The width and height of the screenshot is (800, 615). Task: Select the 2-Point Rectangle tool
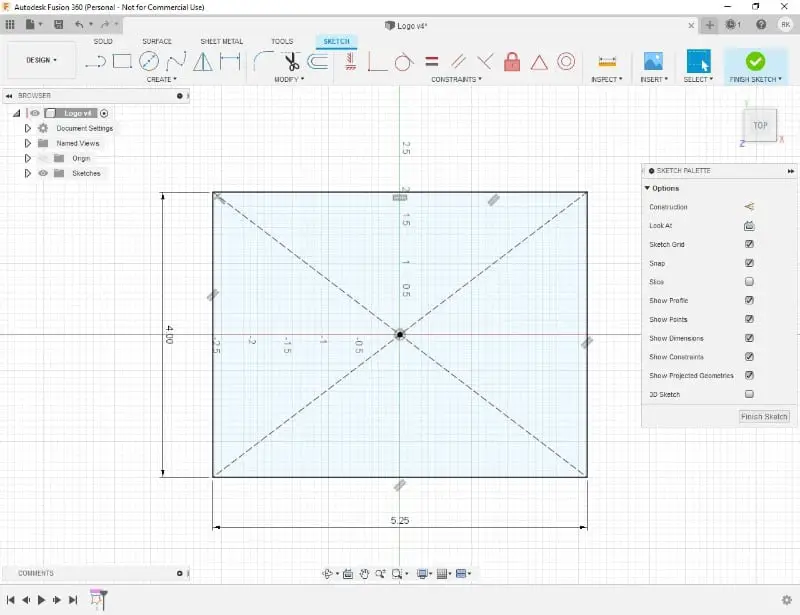[122, 61]
